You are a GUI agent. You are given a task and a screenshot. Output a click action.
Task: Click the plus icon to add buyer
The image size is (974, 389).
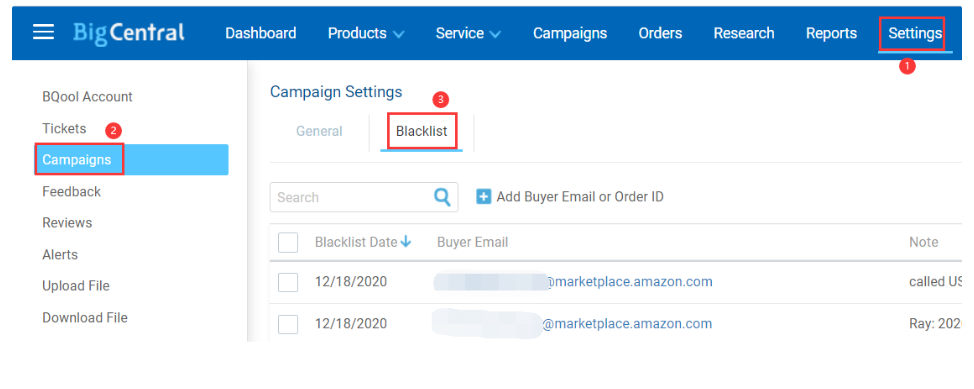coord(484,197)
